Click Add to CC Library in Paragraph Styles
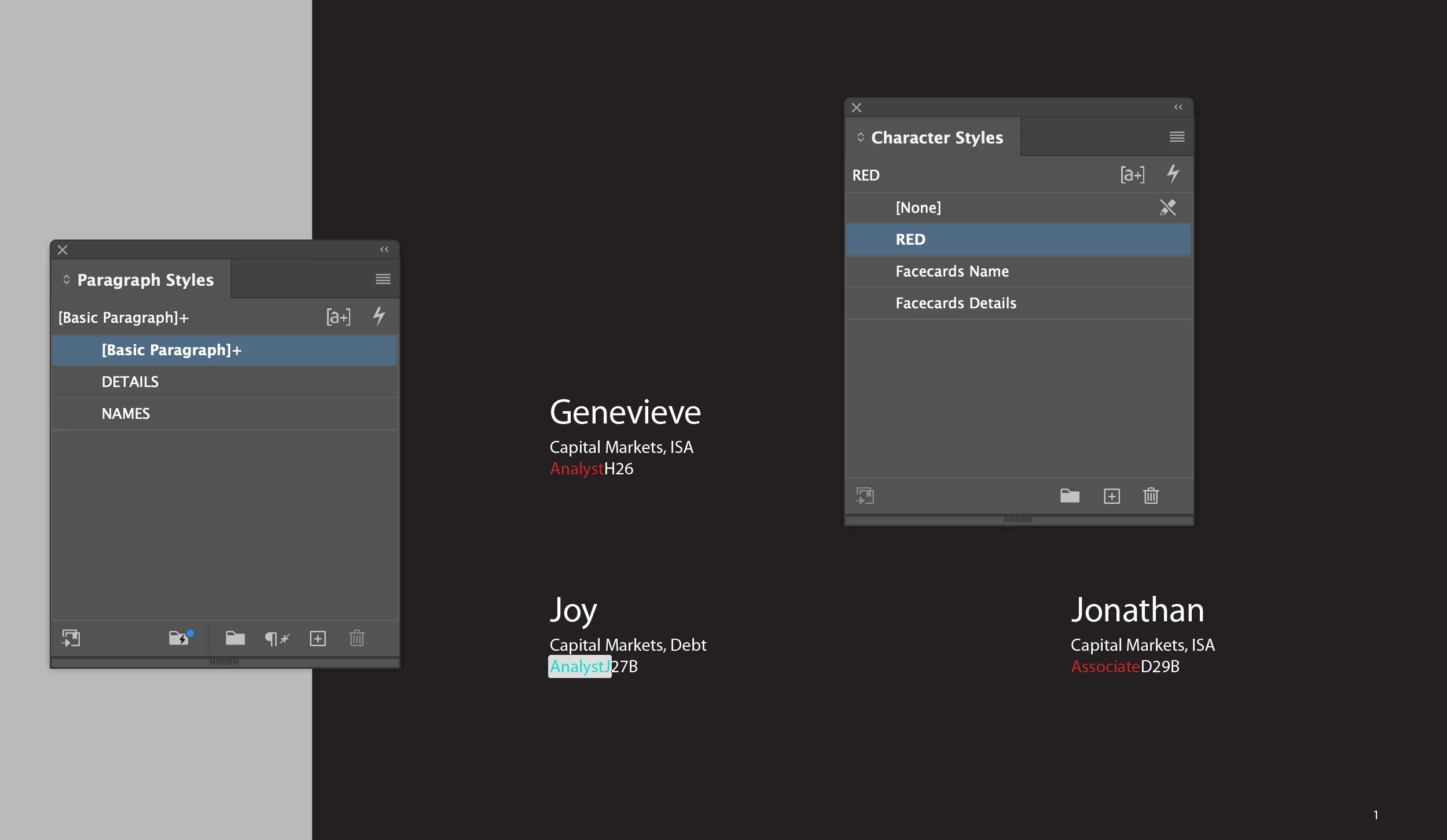The height and width of the screenshot is (840, 1447). point(71,639)
